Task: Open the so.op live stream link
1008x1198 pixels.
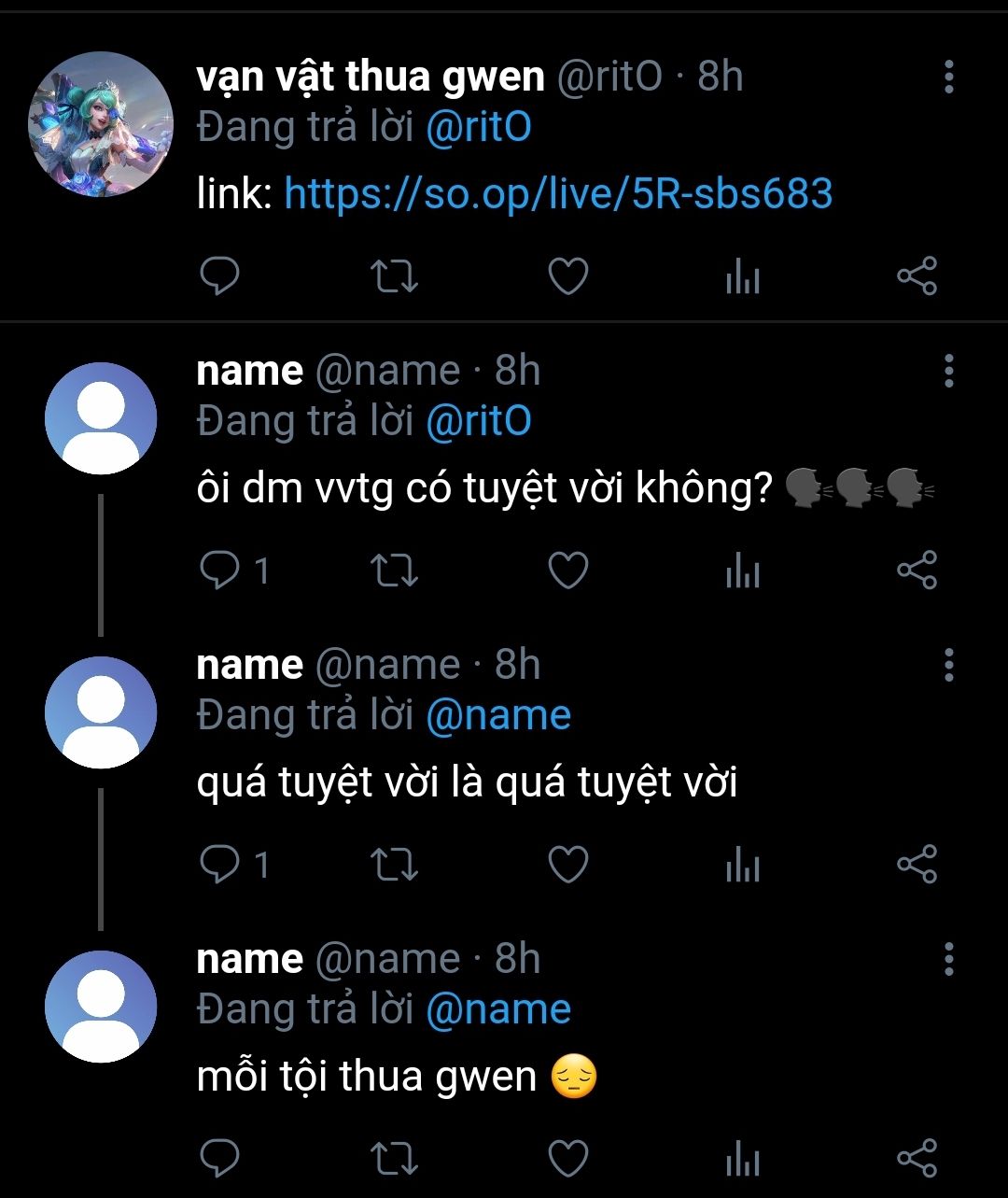Action: 558,194
